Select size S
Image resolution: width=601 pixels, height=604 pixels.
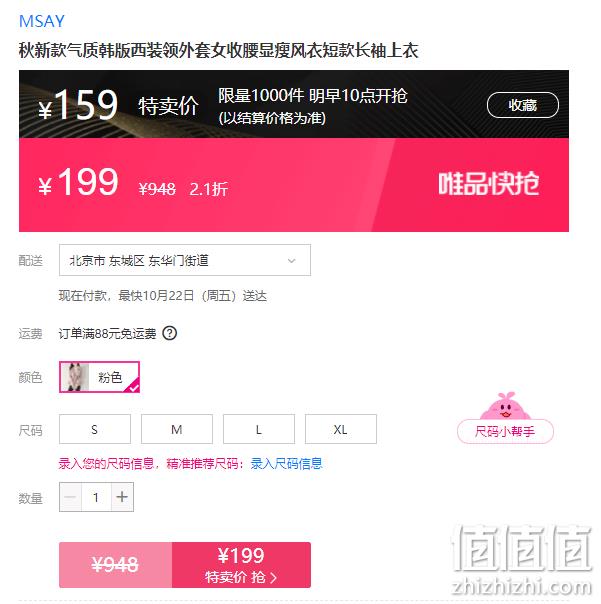(x=95, y=429)
